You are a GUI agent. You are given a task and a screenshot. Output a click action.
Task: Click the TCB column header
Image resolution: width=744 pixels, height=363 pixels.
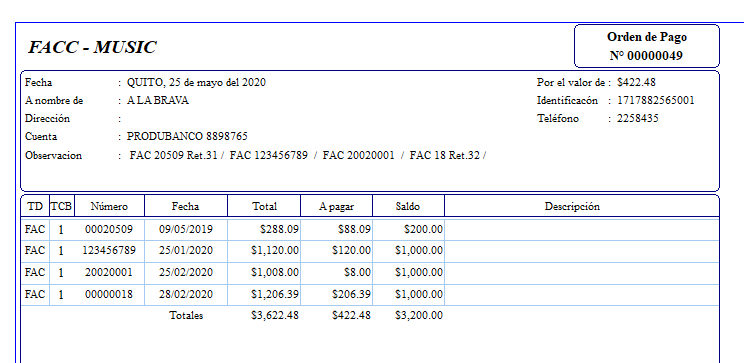click(x=62, y=206)
